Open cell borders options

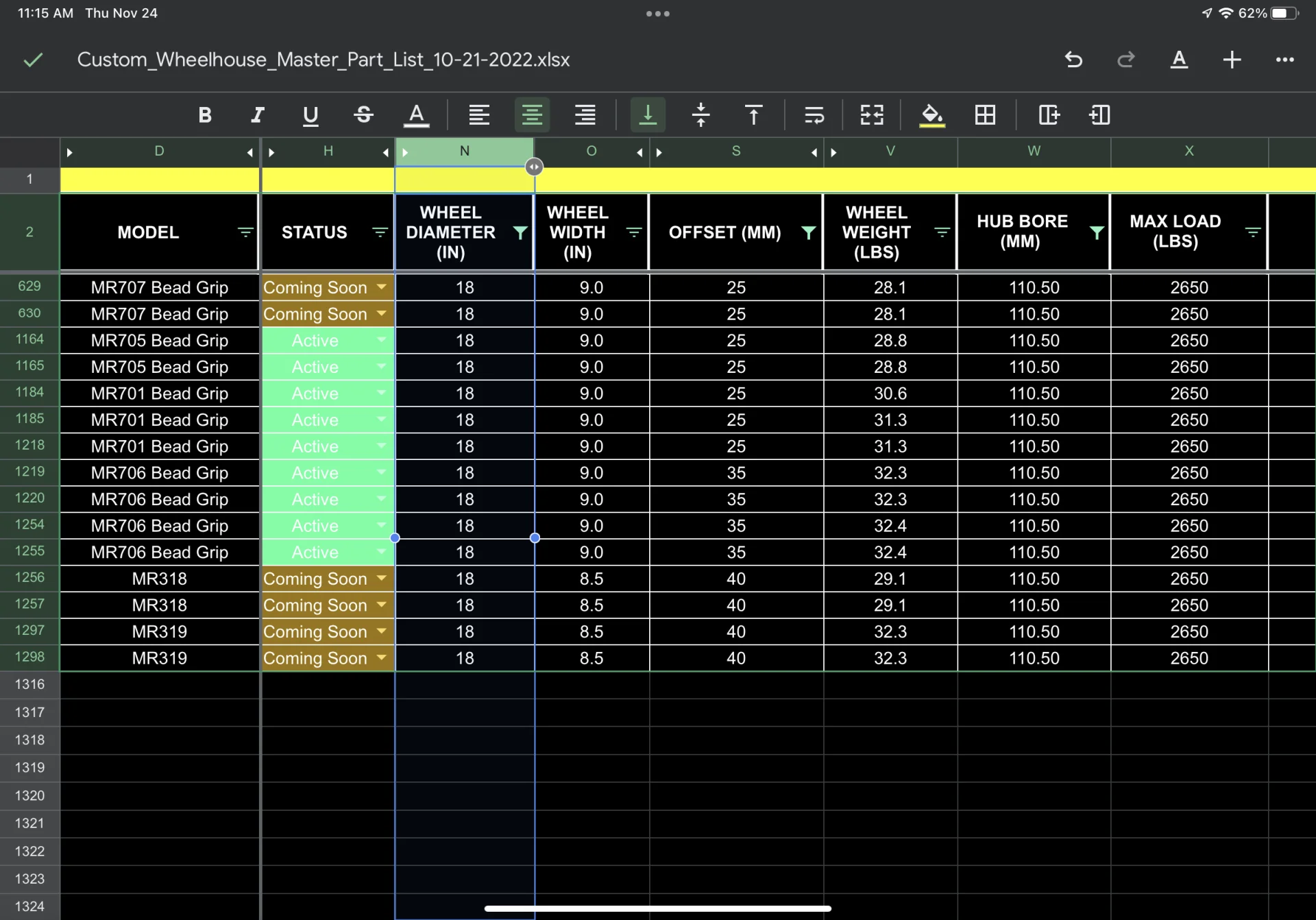(x=985, y=114)
